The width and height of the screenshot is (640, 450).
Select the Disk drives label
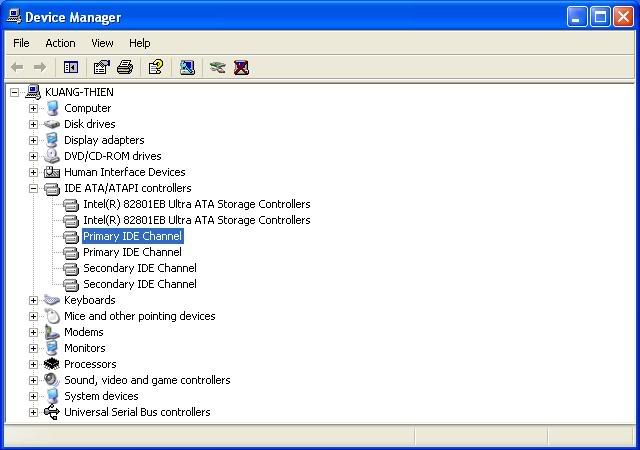pos(90,124)
